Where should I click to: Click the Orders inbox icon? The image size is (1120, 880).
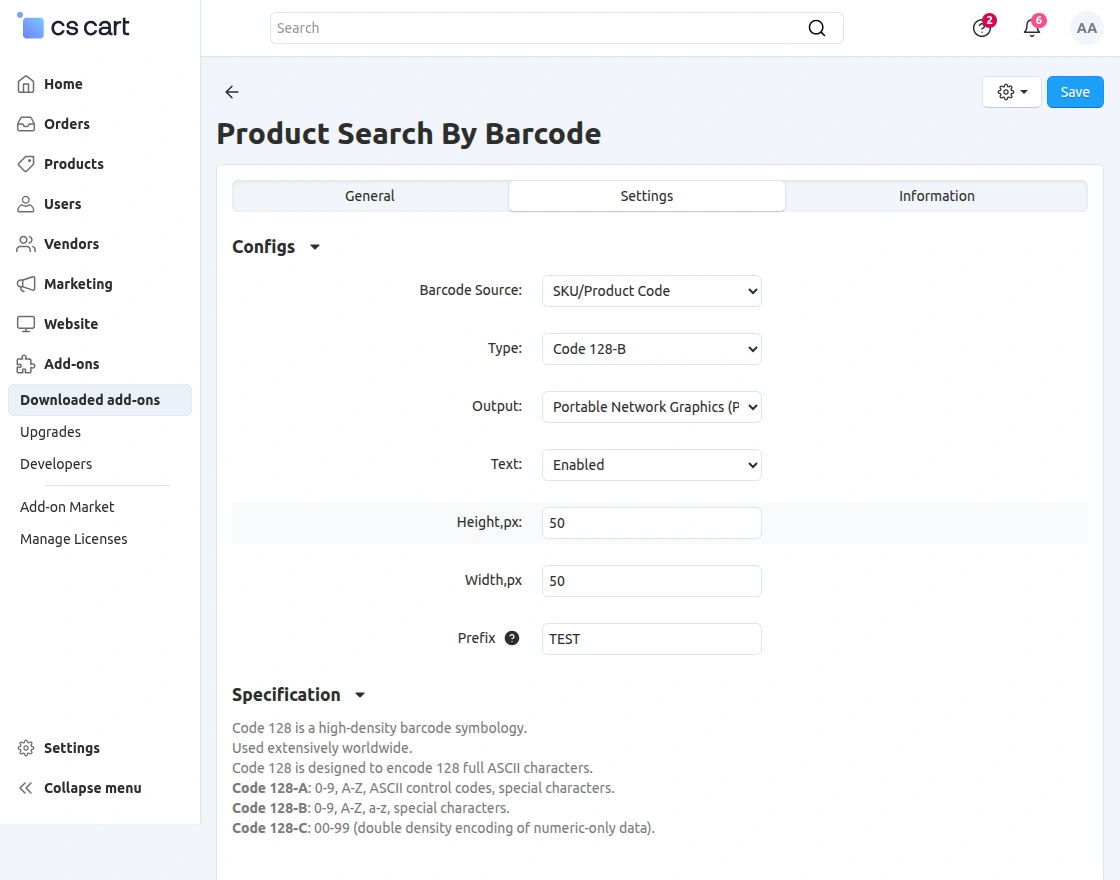pos(26,124)
